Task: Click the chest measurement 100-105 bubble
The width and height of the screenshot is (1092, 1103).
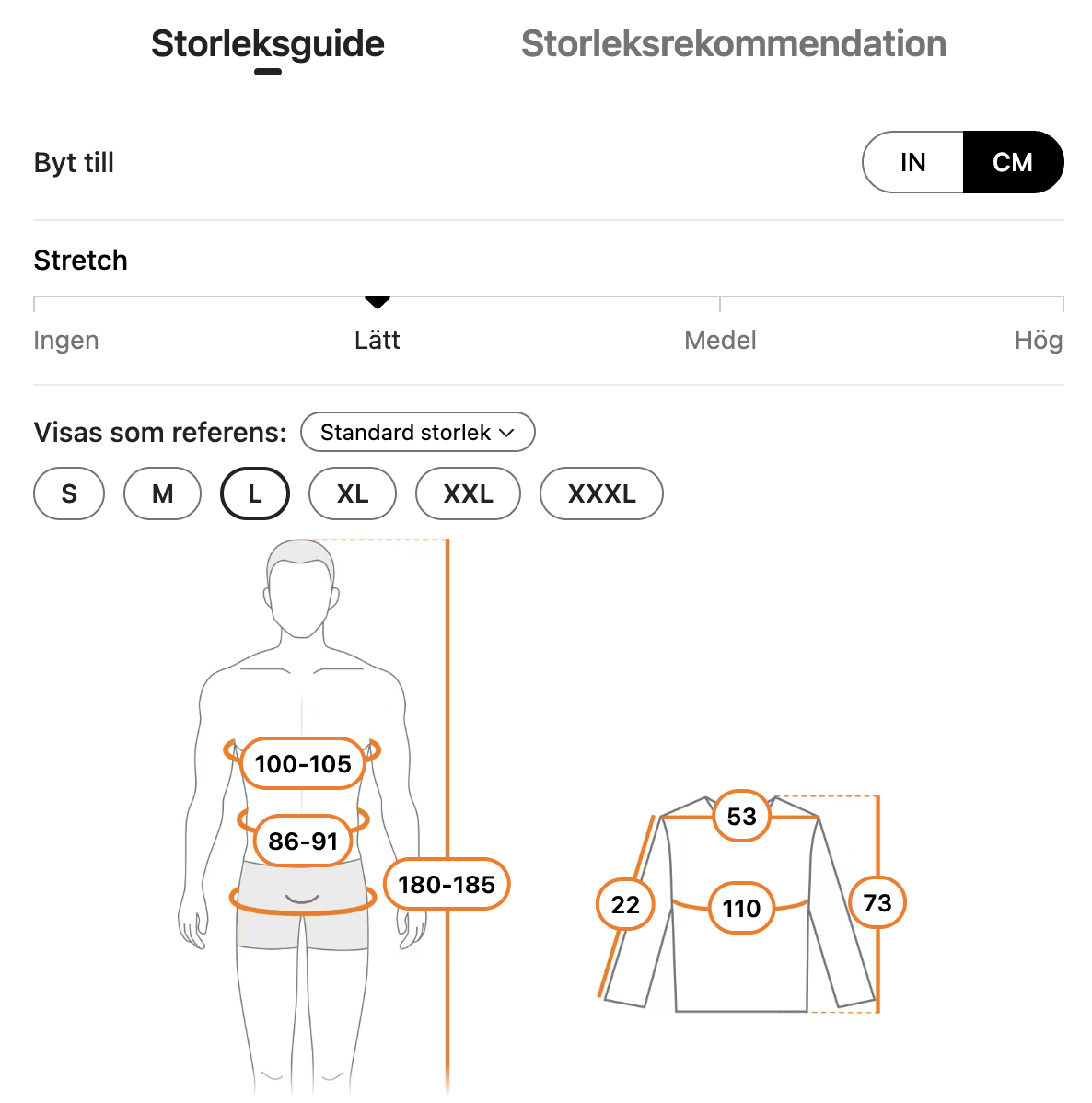Action: pyautogui.click(x=303, y=764)
